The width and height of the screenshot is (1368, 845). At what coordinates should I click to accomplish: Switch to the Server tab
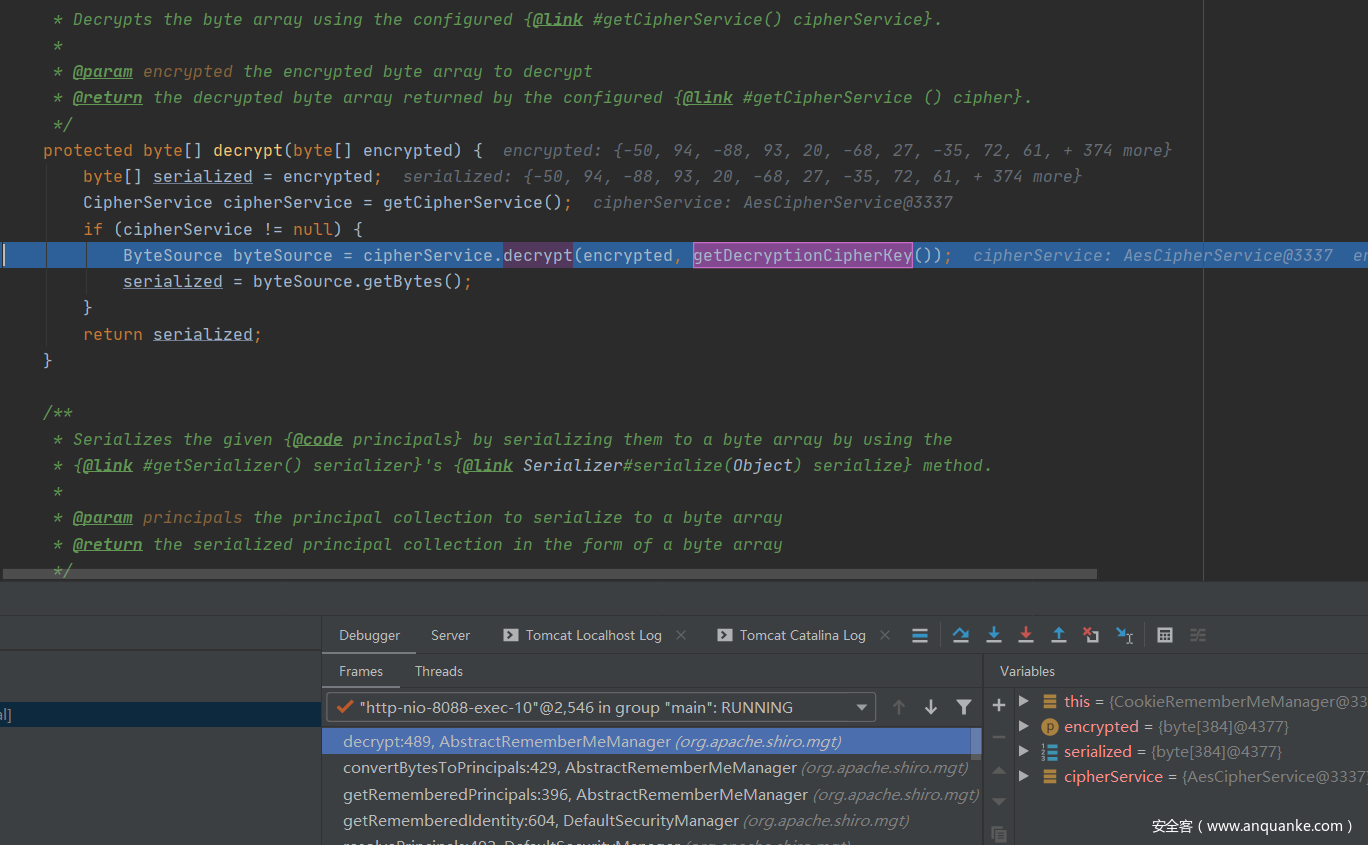(450, 635)
